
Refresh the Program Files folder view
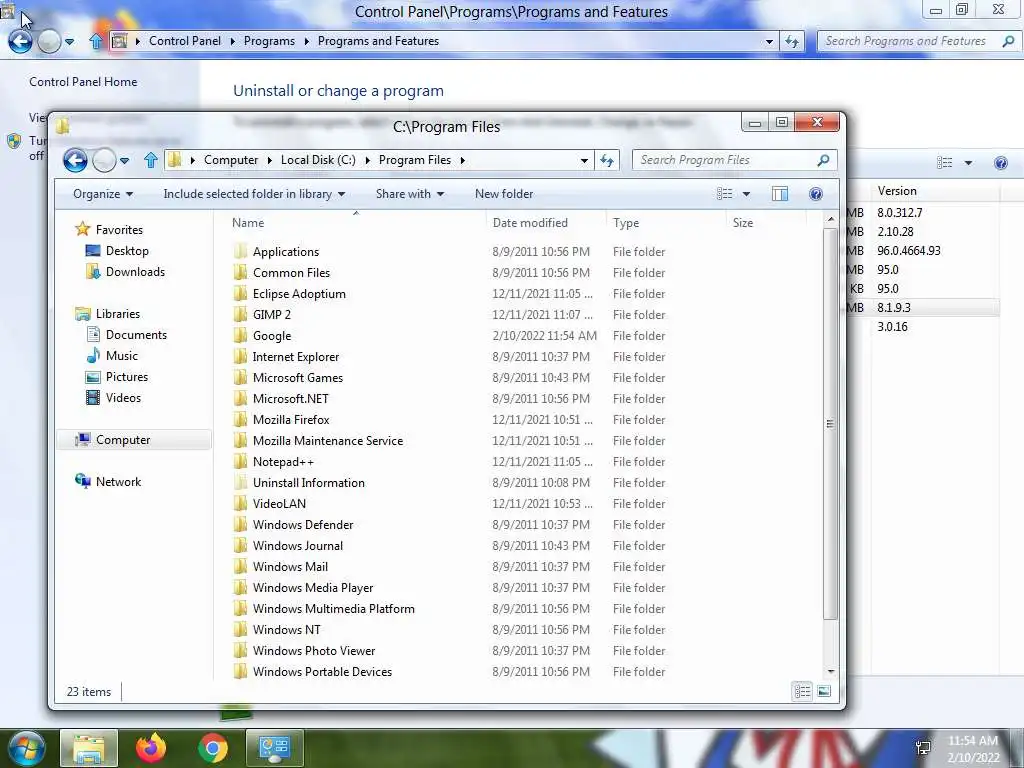point(607,160)
